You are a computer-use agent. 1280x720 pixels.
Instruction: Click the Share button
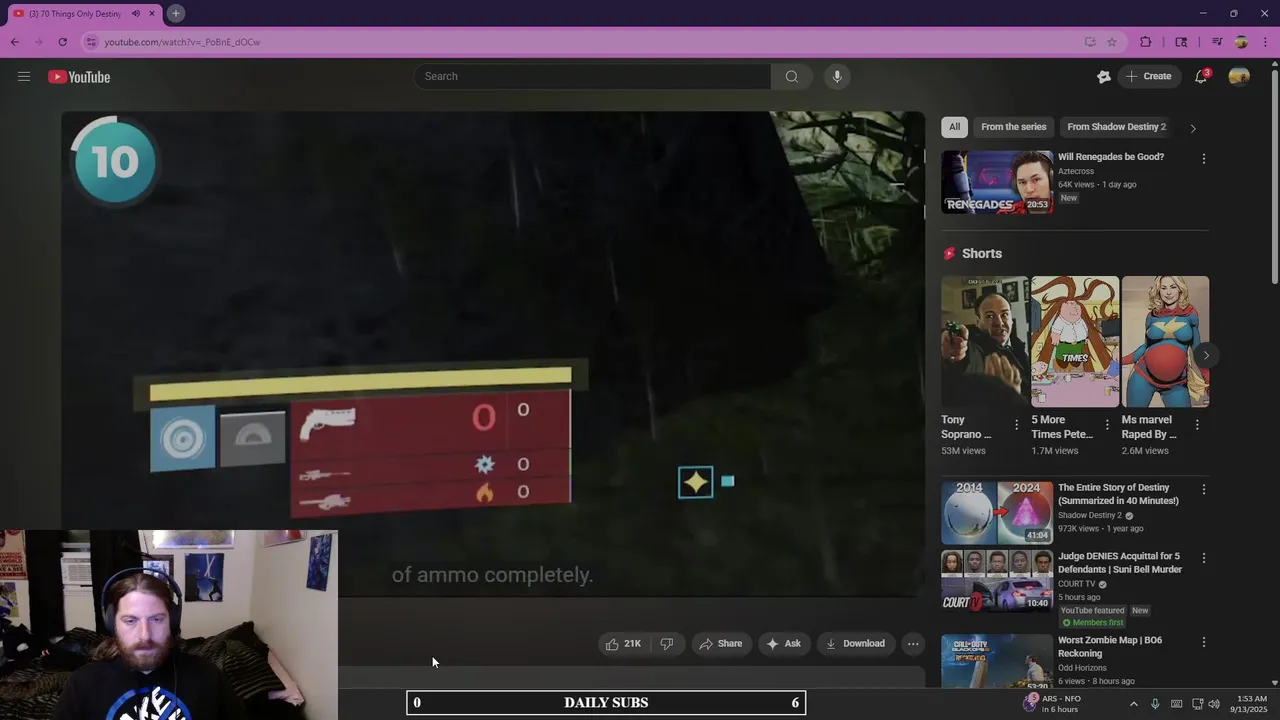click(x=720, y=644)
